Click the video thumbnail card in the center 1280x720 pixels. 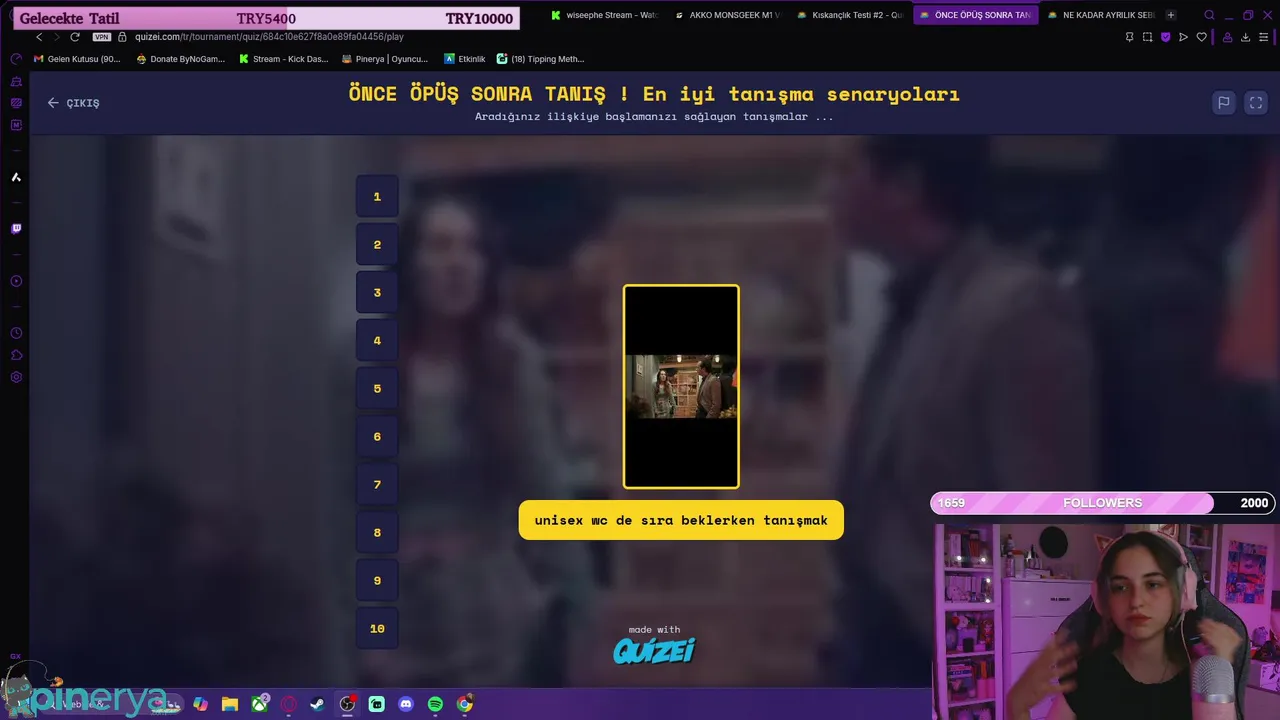pos(681,387)
